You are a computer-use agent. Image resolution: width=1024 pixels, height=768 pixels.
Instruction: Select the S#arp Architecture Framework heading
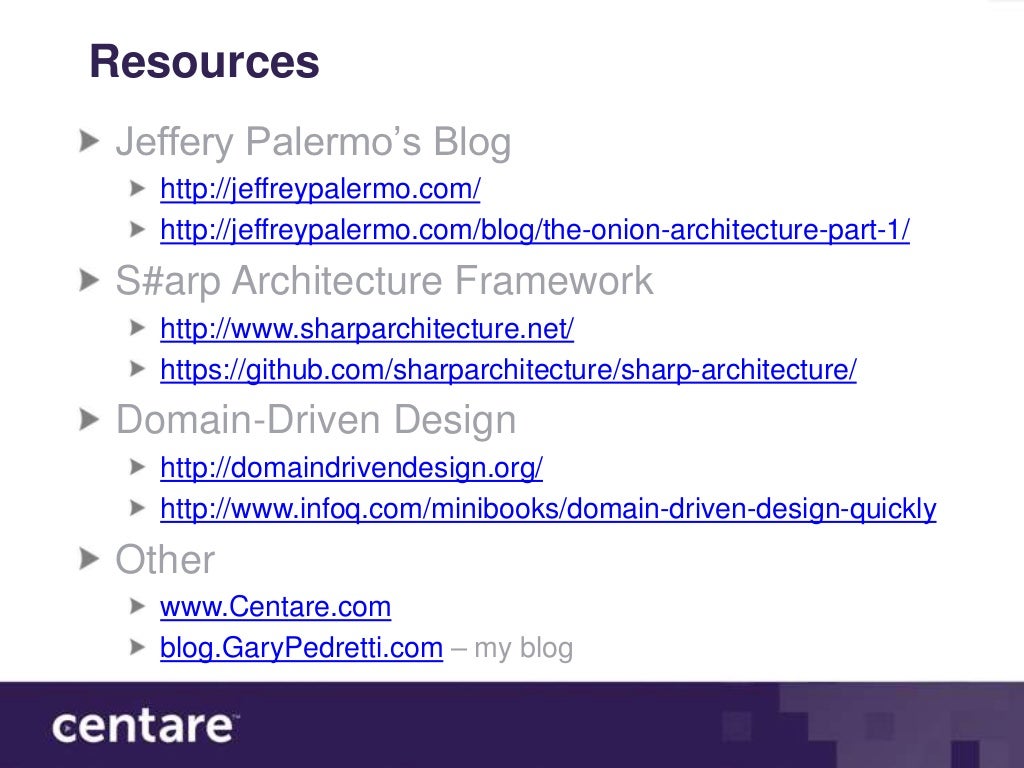coord(384,281)
